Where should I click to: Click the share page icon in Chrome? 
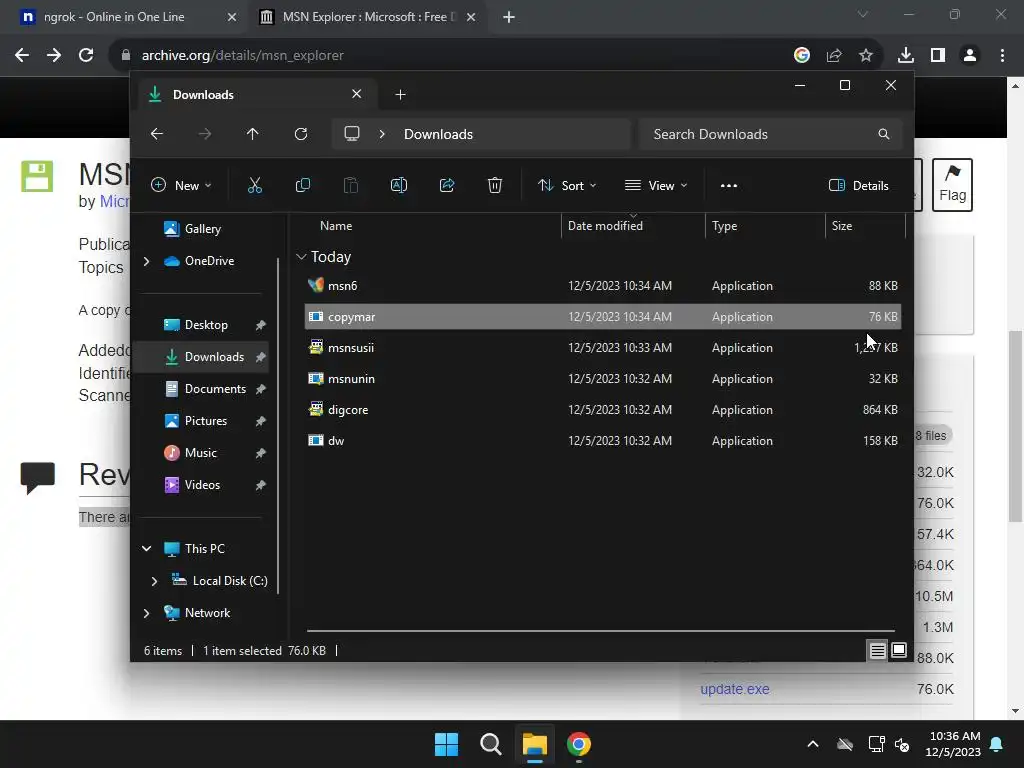(834, 56)
